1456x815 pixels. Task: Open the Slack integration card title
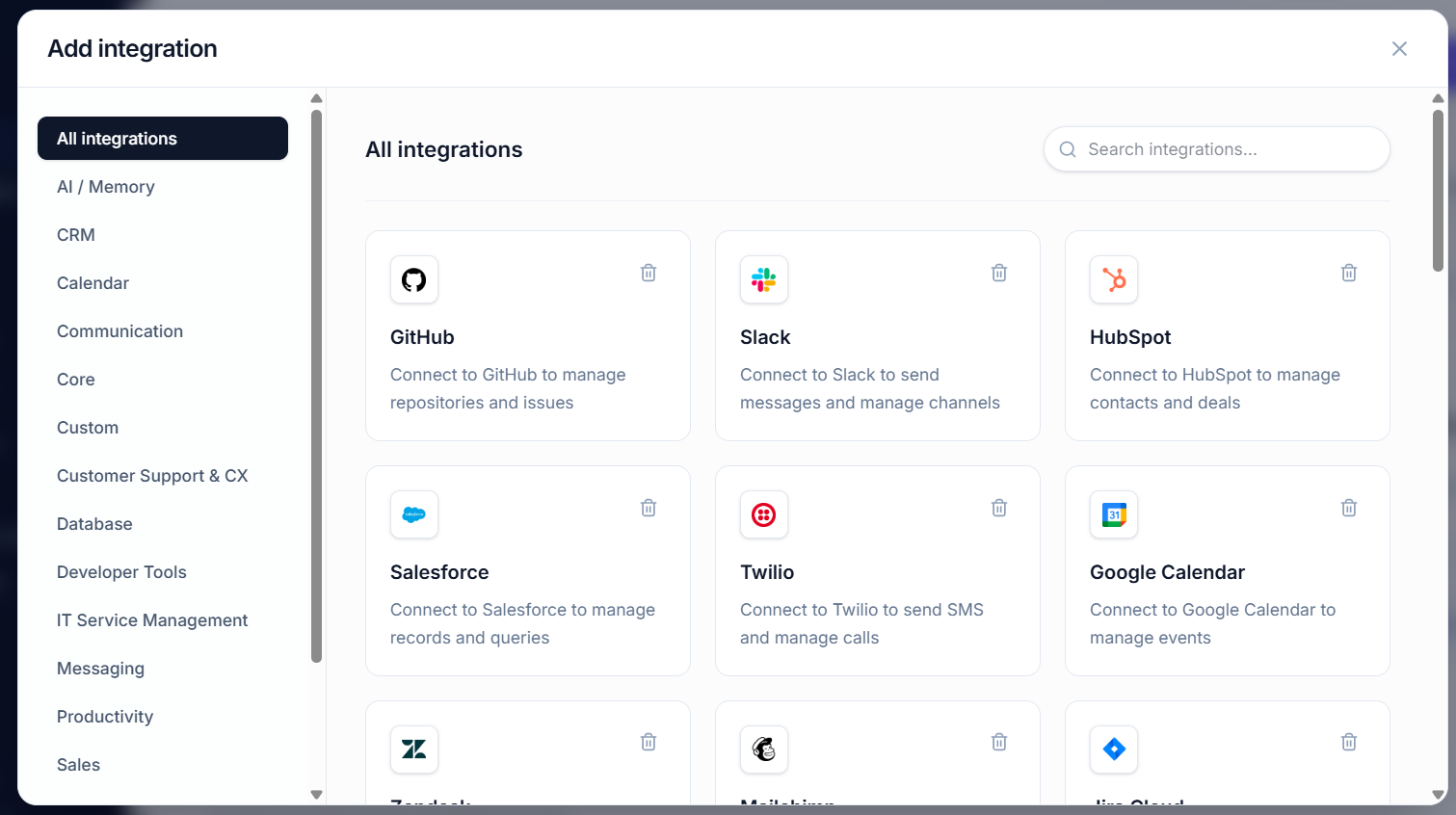point(765,337)
